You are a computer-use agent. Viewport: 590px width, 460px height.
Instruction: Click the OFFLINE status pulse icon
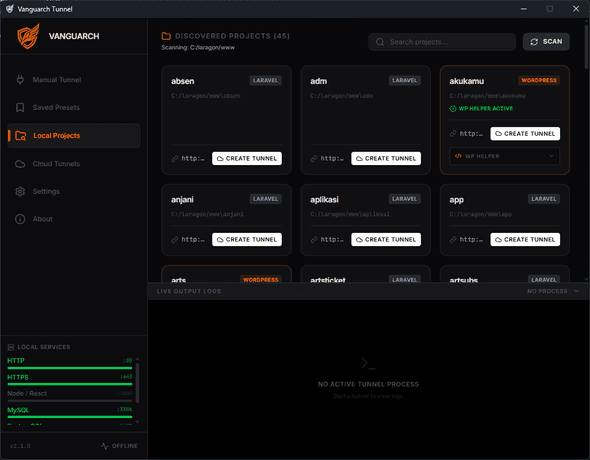pyautogui.click(x=105, y=446)
